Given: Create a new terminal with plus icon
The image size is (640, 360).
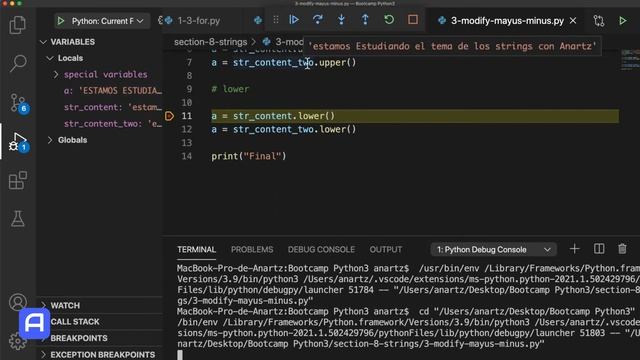Looking at the screenshot, I should (x=574, y=249).
